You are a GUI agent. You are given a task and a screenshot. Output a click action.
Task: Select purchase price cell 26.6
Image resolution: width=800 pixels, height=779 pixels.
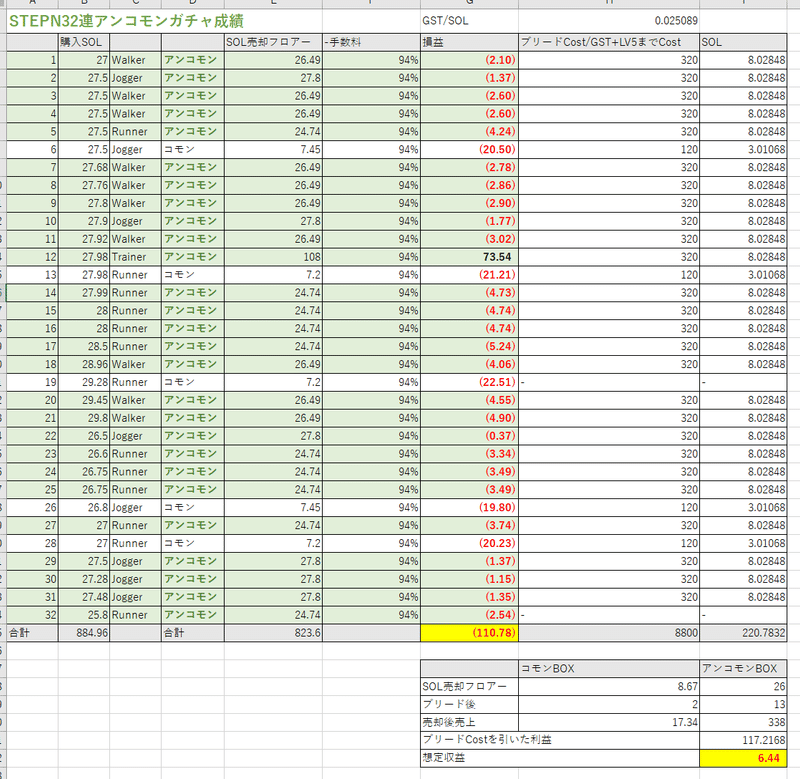84,454
